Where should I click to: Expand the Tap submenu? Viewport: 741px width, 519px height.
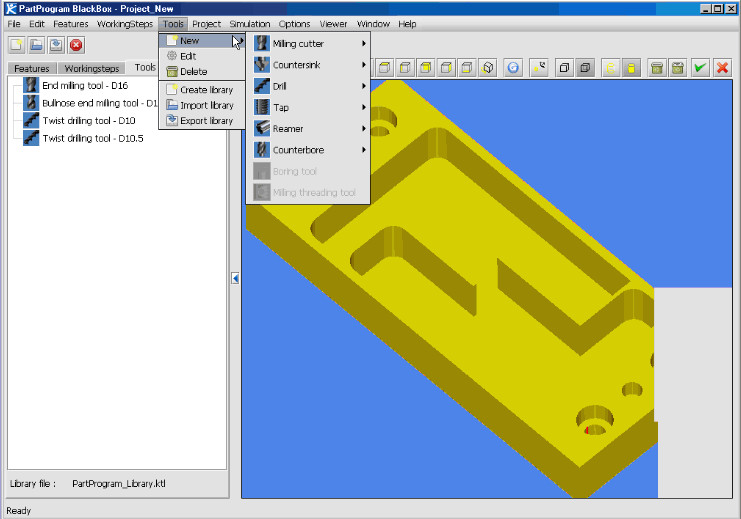(364, 107)
